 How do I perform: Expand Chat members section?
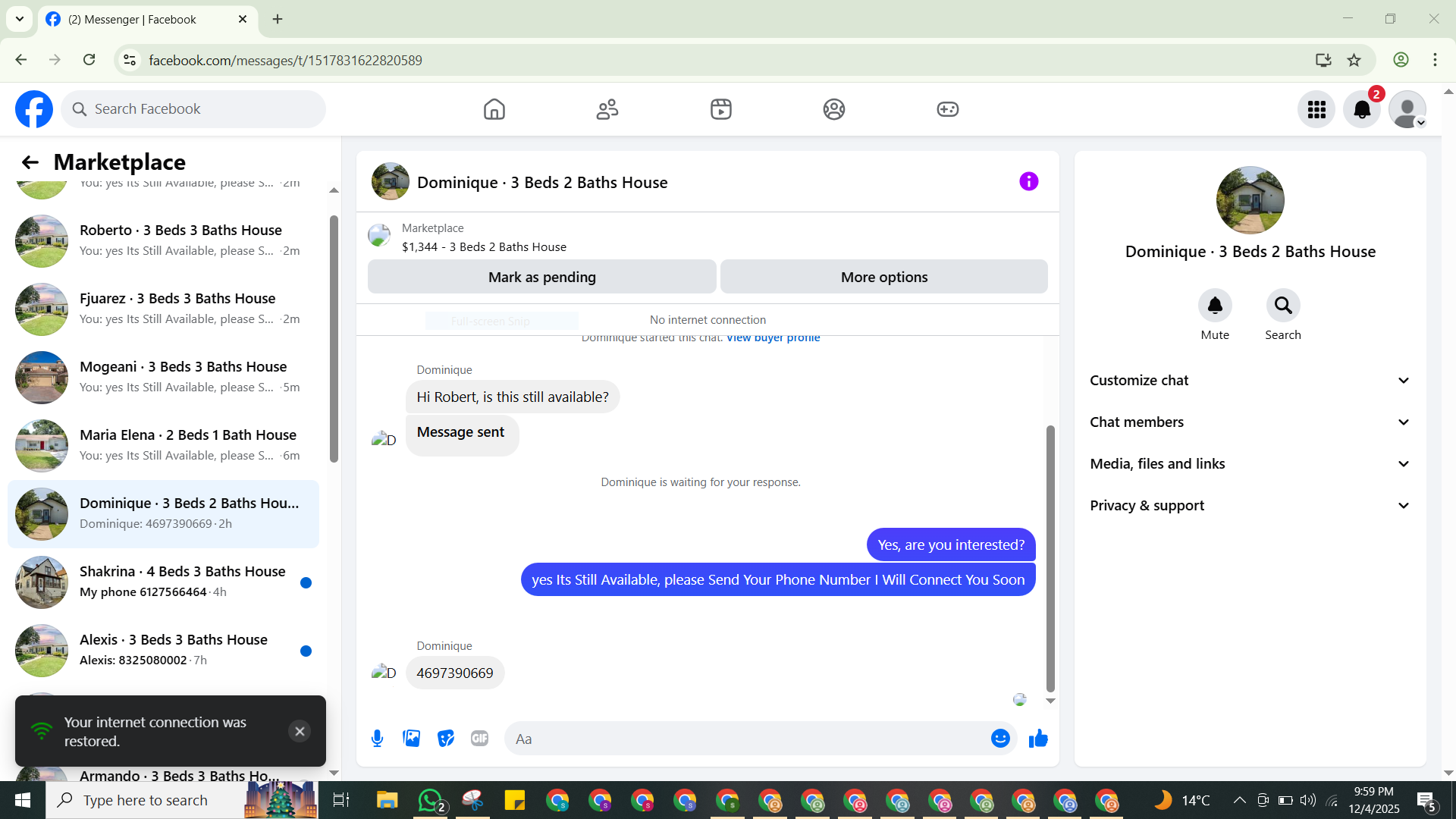[x=1250, y=422]
